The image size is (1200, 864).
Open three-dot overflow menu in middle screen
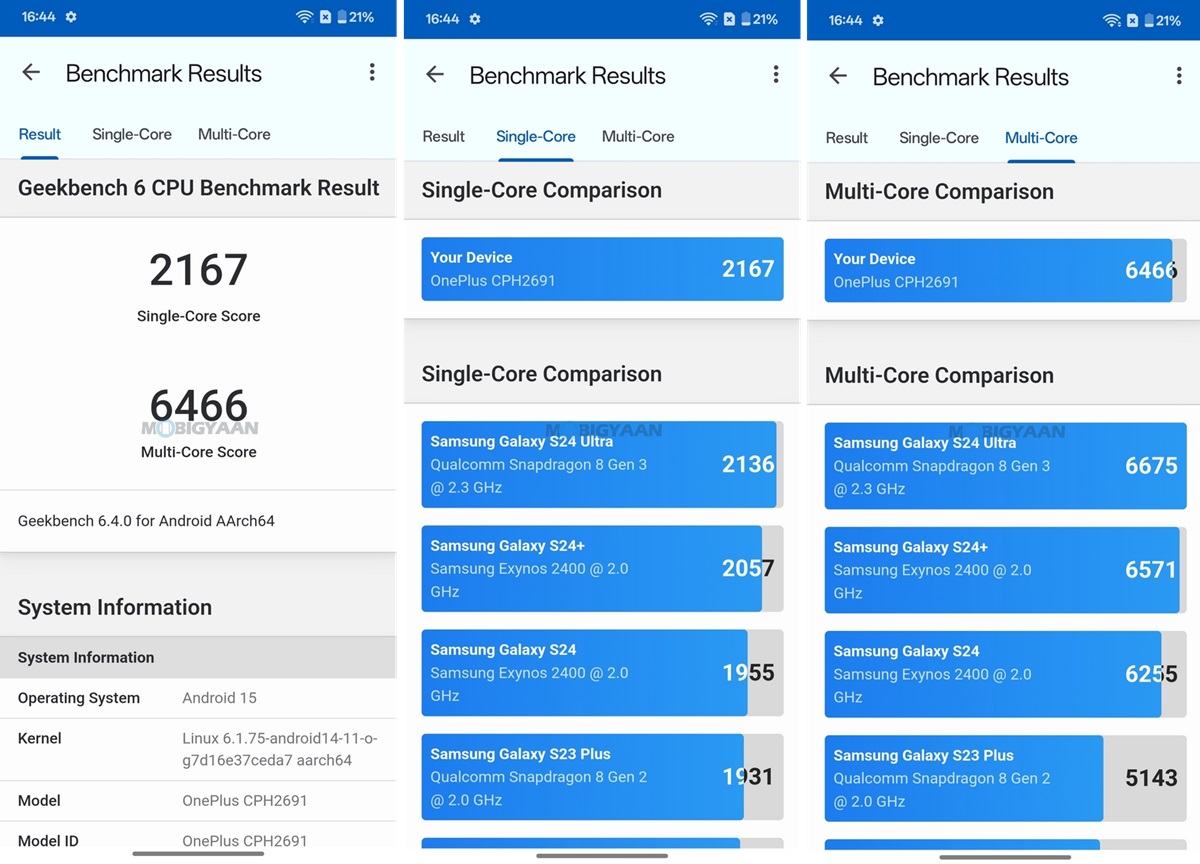775,74
